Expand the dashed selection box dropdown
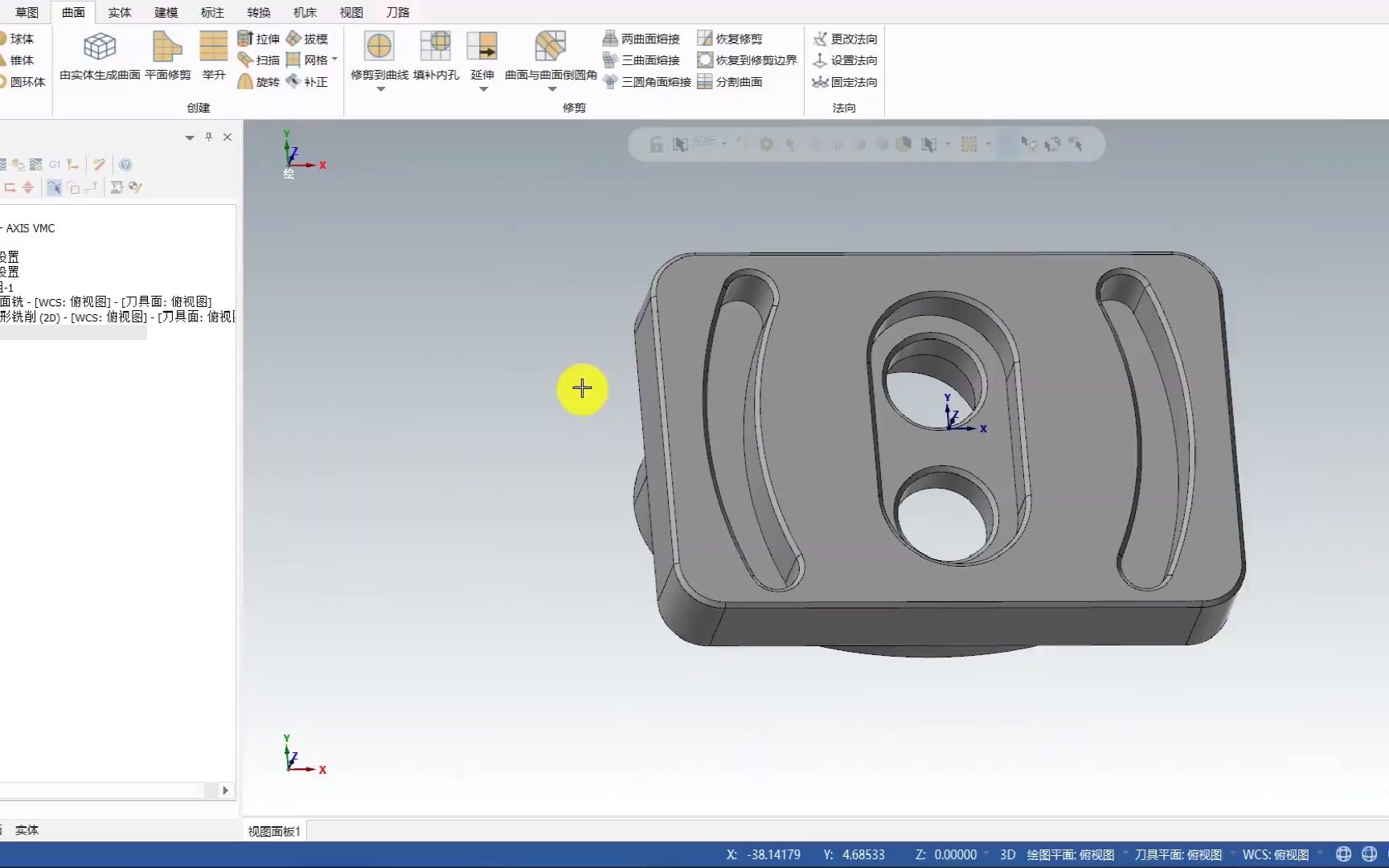This screenshot has height=868, width=1389. click(x=989, y=145)
